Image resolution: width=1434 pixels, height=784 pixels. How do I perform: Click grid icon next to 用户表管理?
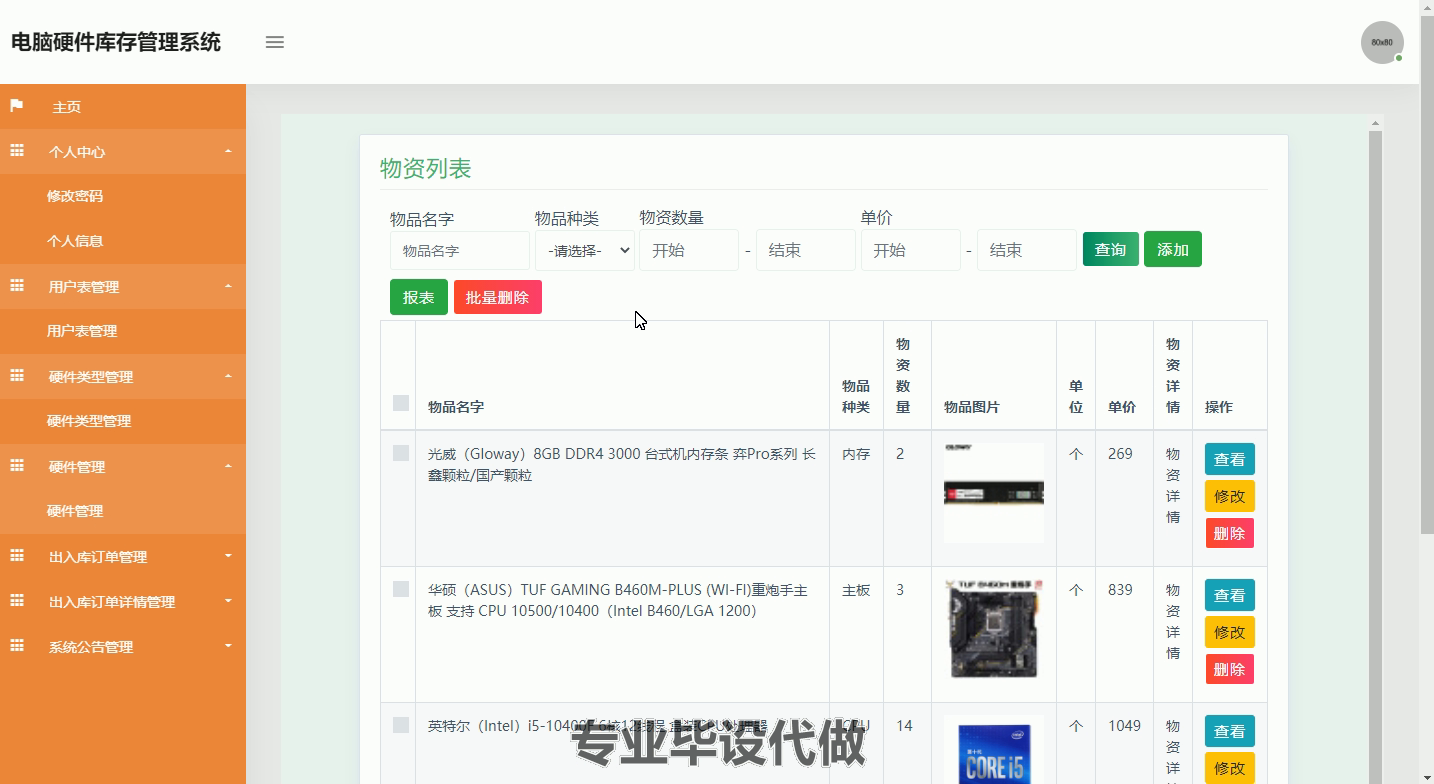(17, 286)
